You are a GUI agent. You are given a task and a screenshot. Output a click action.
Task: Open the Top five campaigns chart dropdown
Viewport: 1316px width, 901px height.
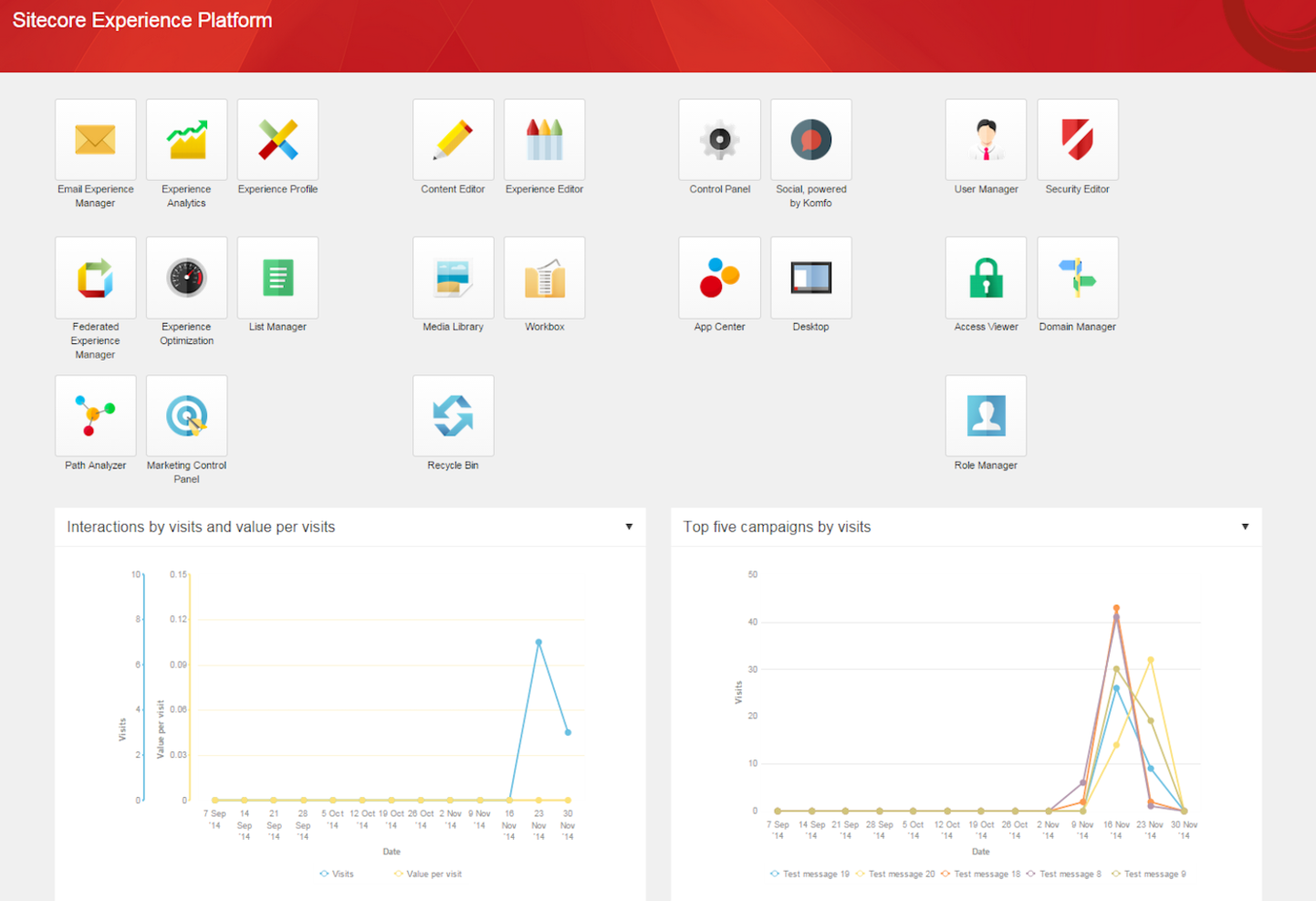(1246, 527)
